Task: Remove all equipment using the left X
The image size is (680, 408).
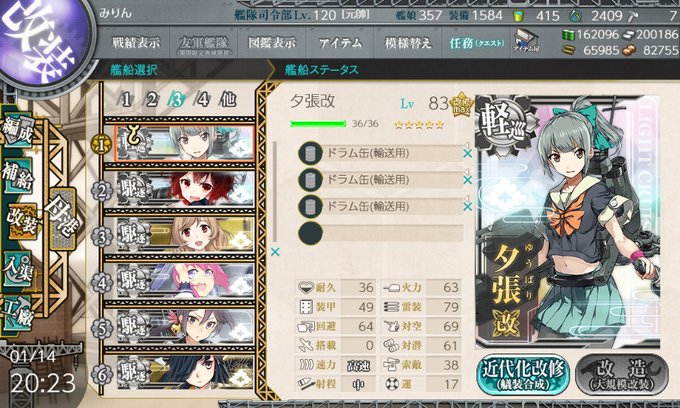Action: pyautogui.click(x=275, y=252)
